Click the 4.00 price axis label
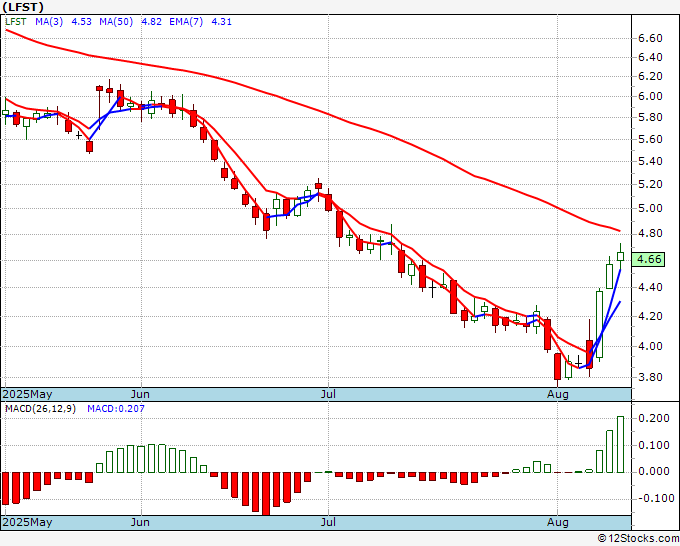This screenshot has height=546, width=680. (x=650, y=346)
